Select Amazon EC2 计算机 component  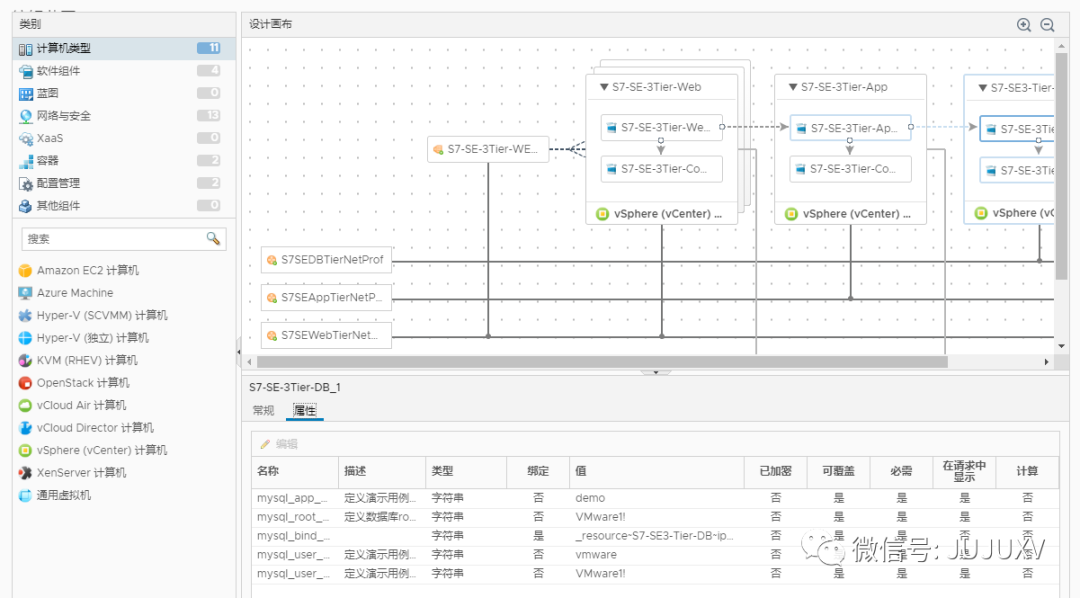point(87,271)
